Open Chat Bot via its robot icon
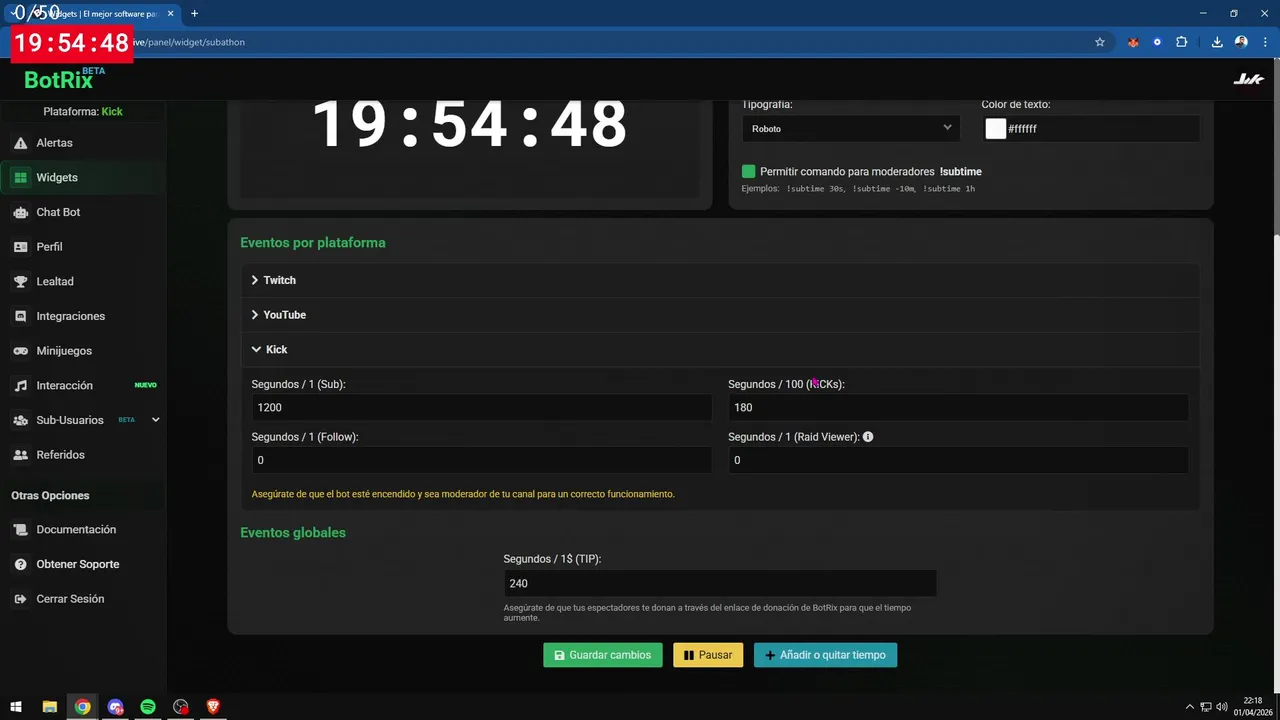The width and height of the screenshot is (1280, 720). point(20,212)
